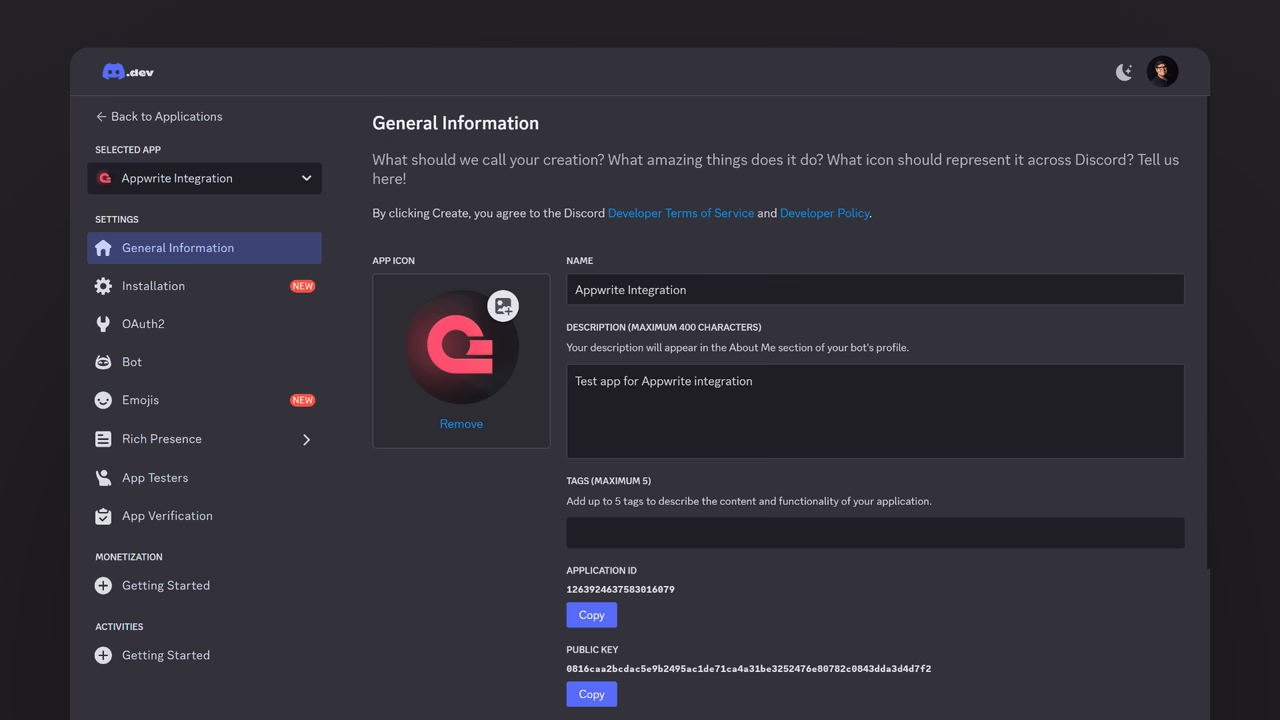Screen dimensions: 1280x720
Task: Open Developer Terms of Service link
Action: click(x=681, y=213)
